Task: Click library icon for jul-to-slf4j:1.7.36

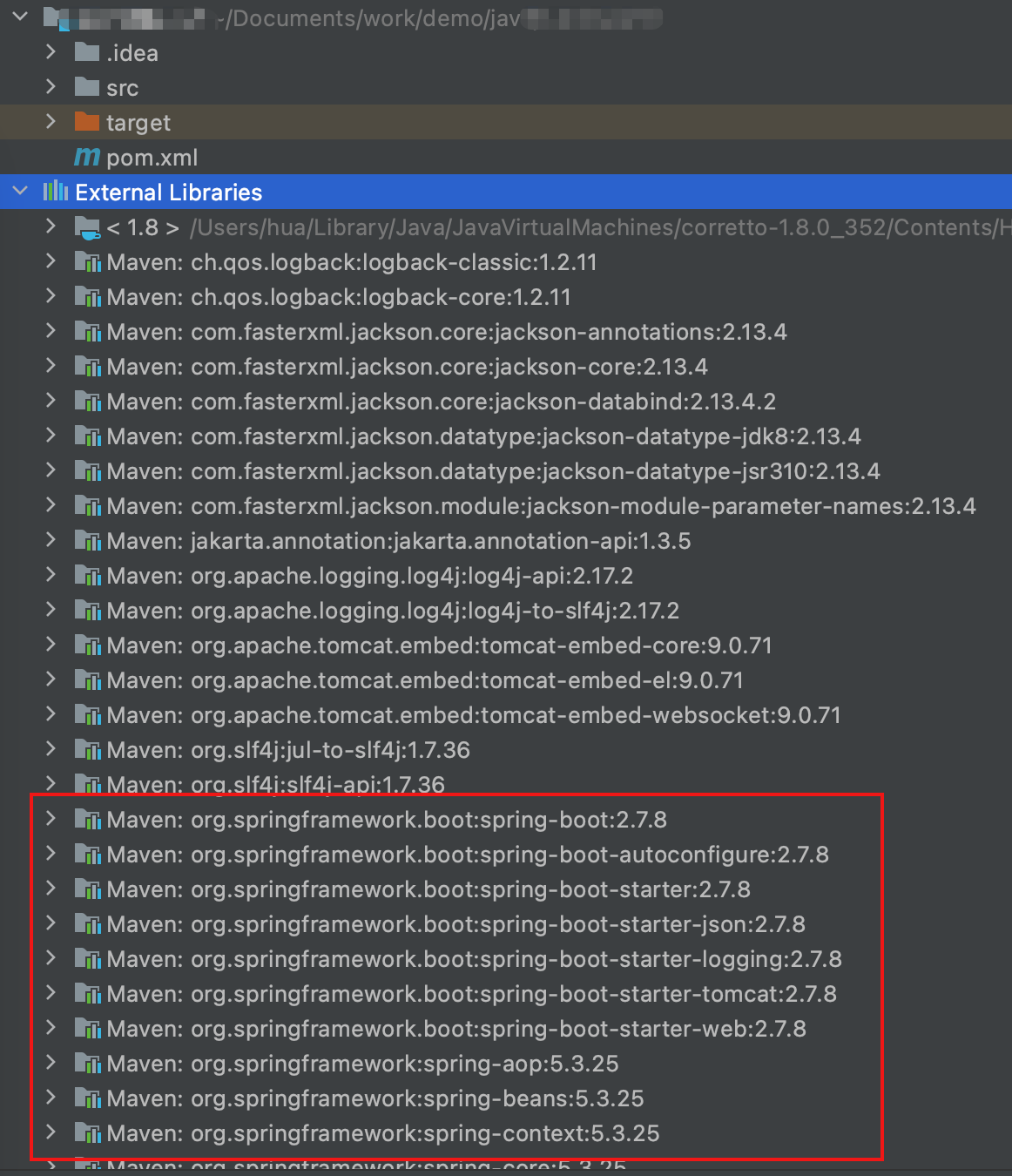Action: 88,750
